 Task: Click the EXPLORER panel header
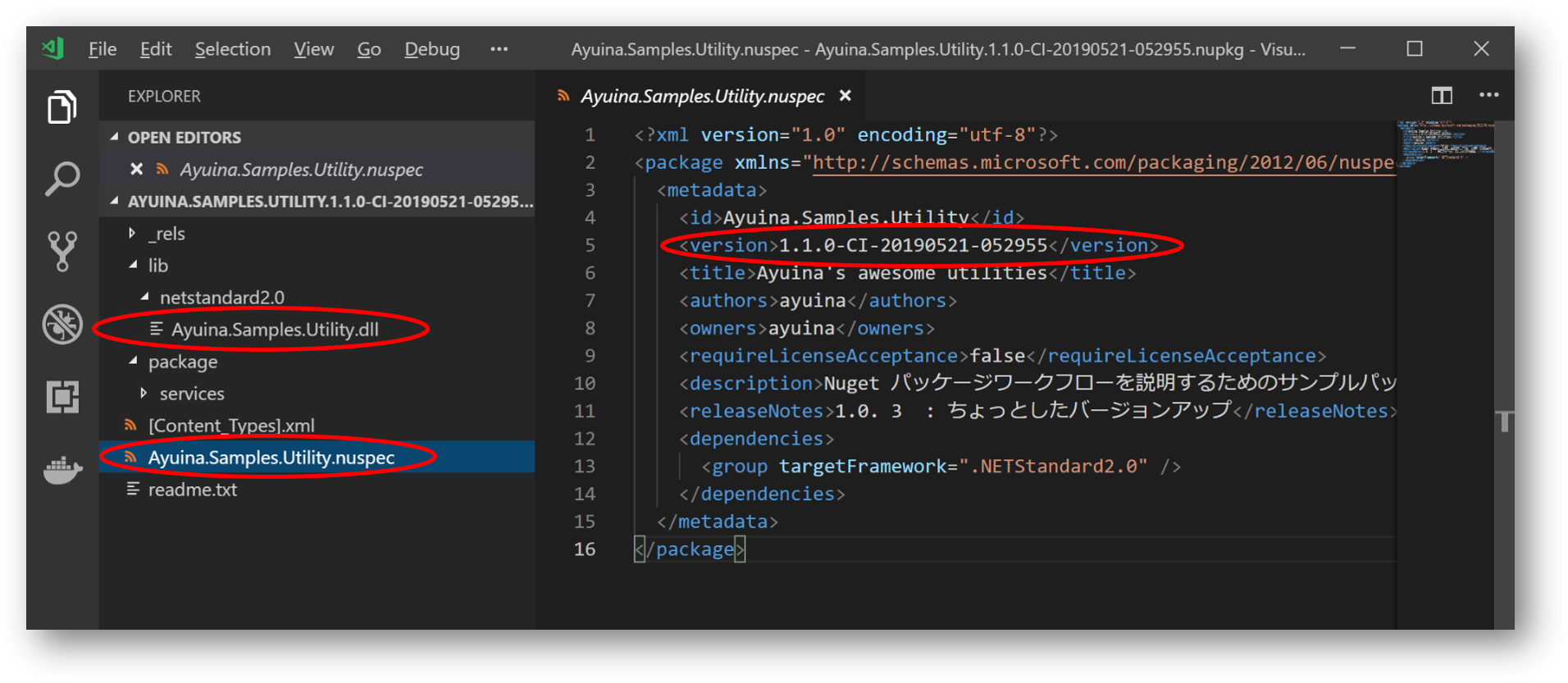(164, 96)
